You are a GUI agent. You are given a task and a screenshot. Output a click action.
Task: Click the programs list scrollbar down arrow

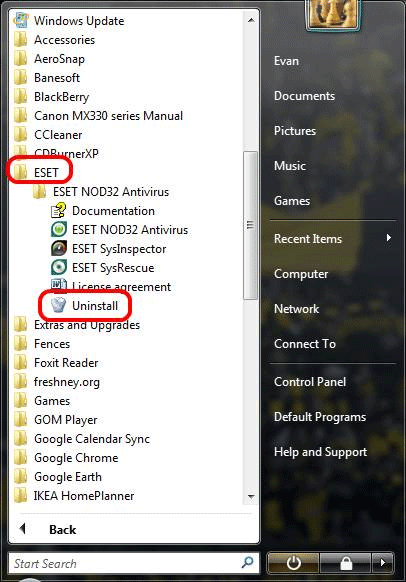coord(251,497)
